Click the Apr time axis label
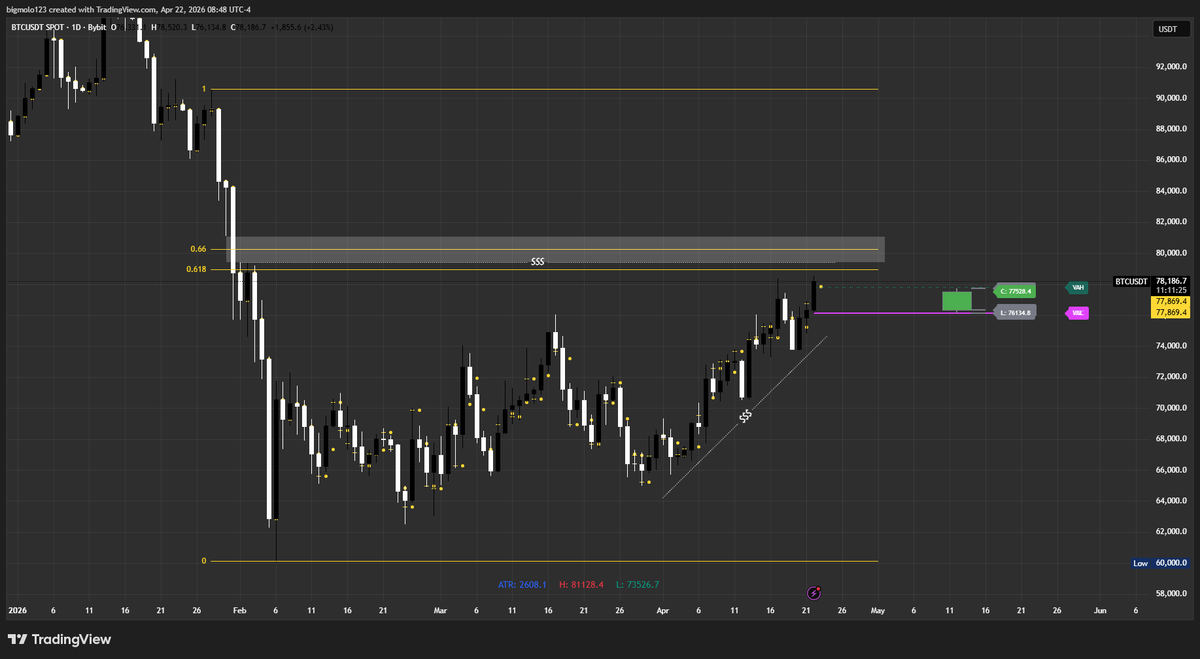The image size is (1200, 659). coord(662,609)
